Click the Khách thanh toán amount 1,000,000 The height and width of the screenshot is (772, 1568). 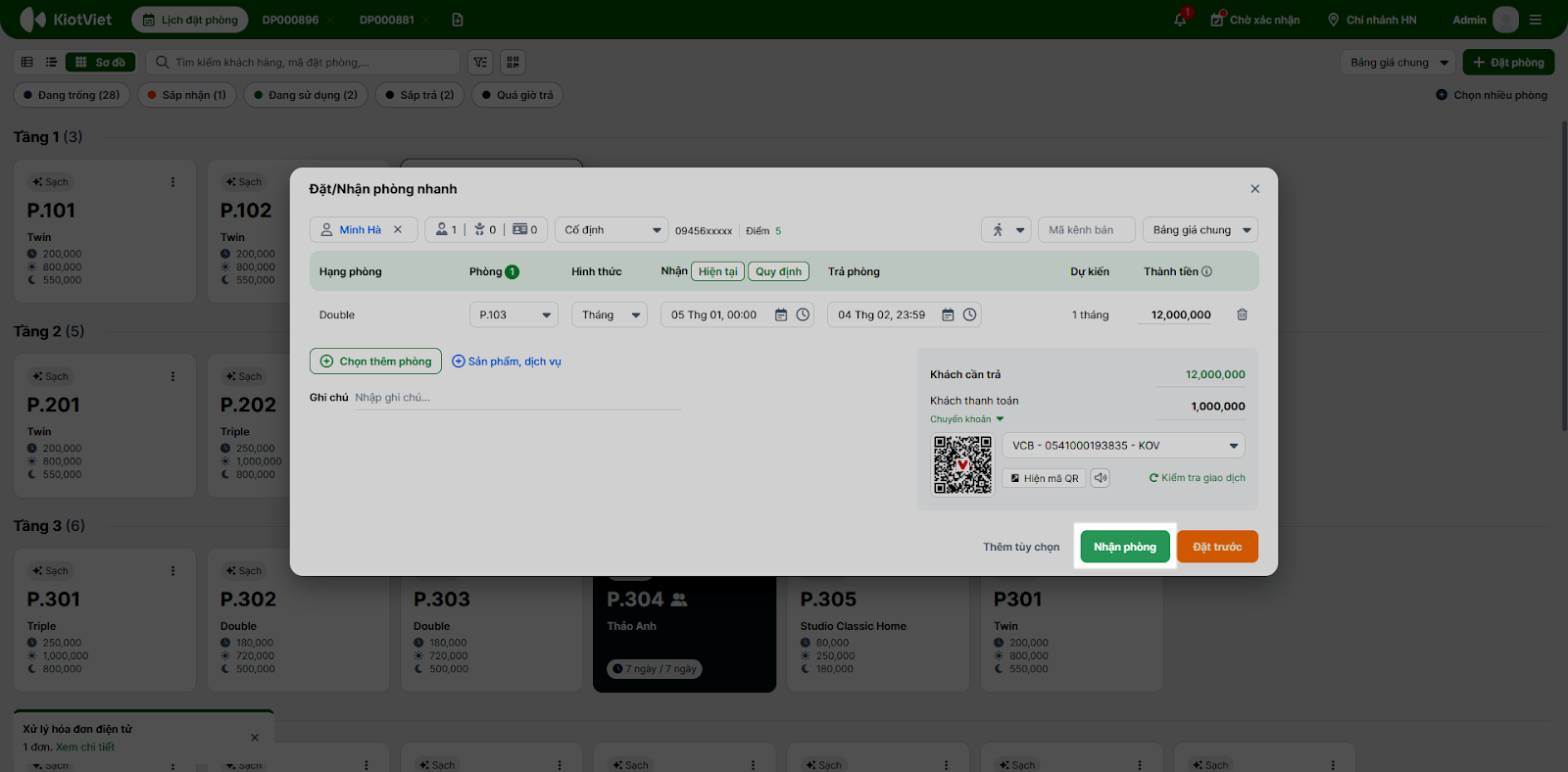pos(1218,407)
